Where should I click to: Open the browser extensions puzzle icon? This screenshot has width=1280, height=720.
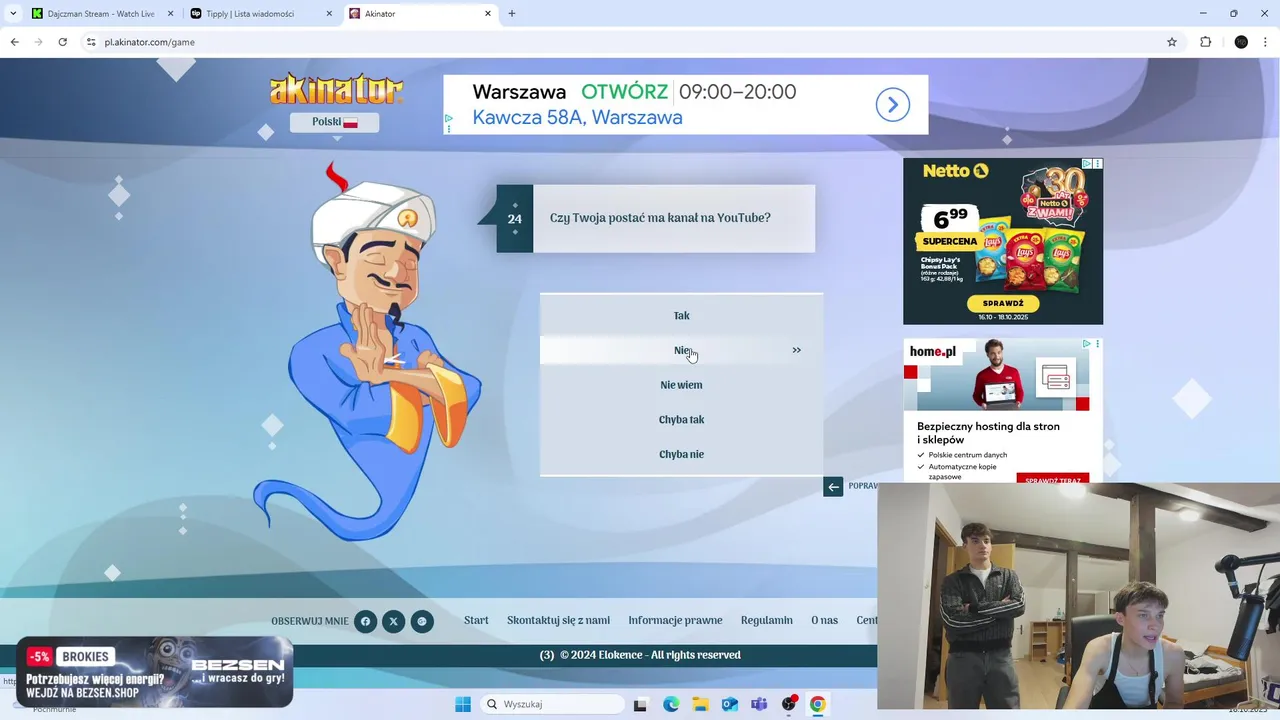(x=1205, y=42)
